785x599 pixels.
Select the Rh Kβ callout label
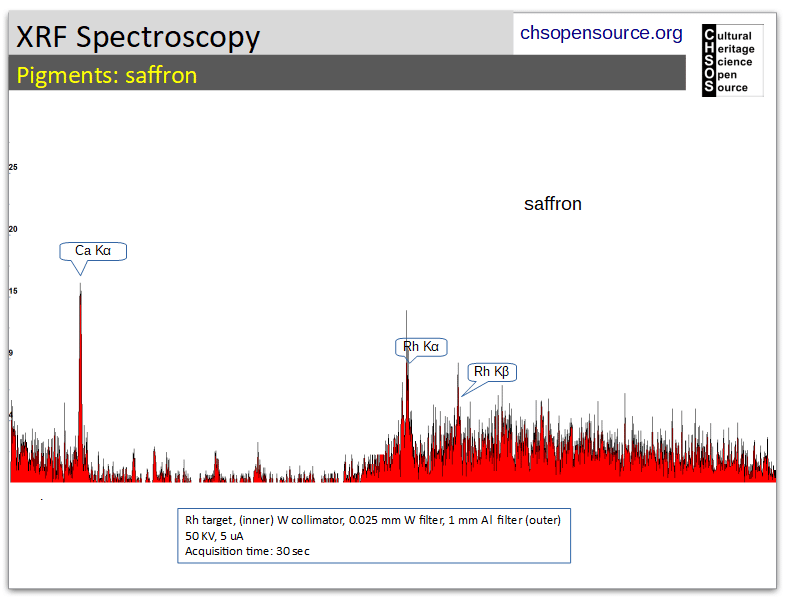pyautogui.click(x=492, y=372)
